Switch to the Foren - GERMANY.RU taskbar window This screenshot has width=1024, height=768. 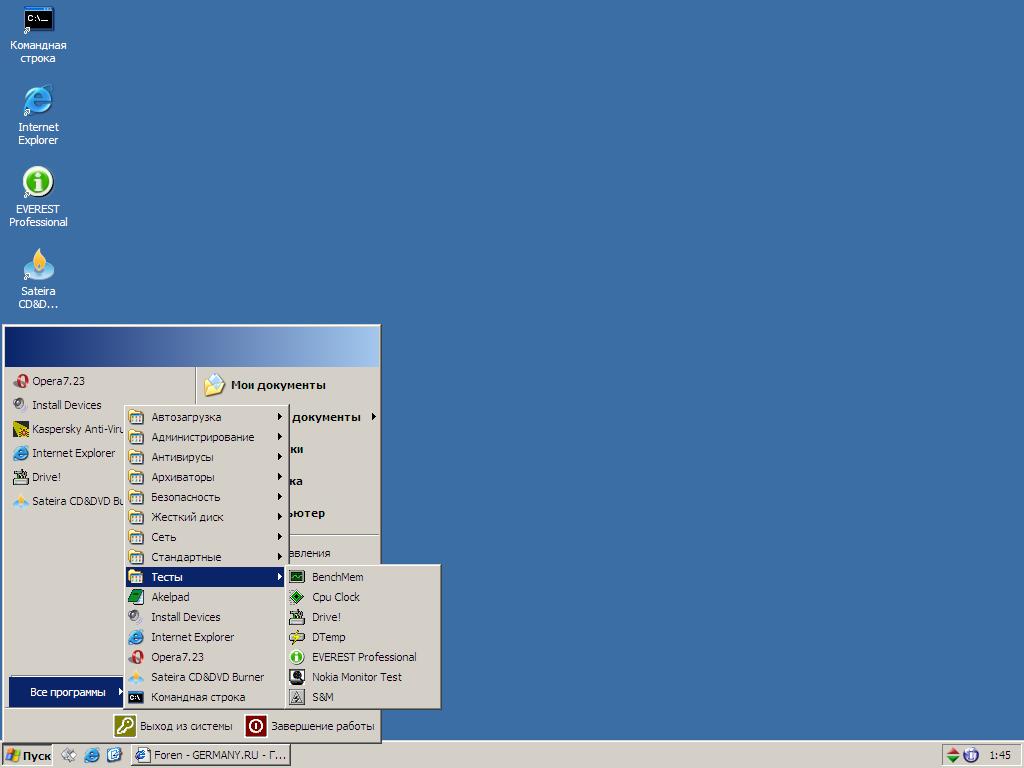211,755
